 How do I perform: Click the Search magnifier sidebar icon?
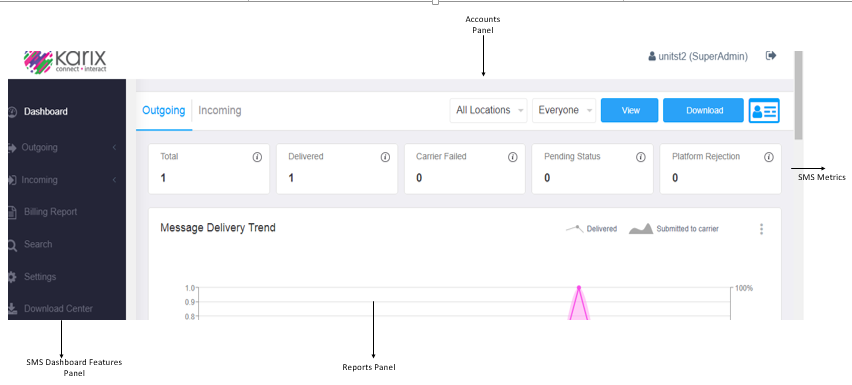tap(12, 245)
